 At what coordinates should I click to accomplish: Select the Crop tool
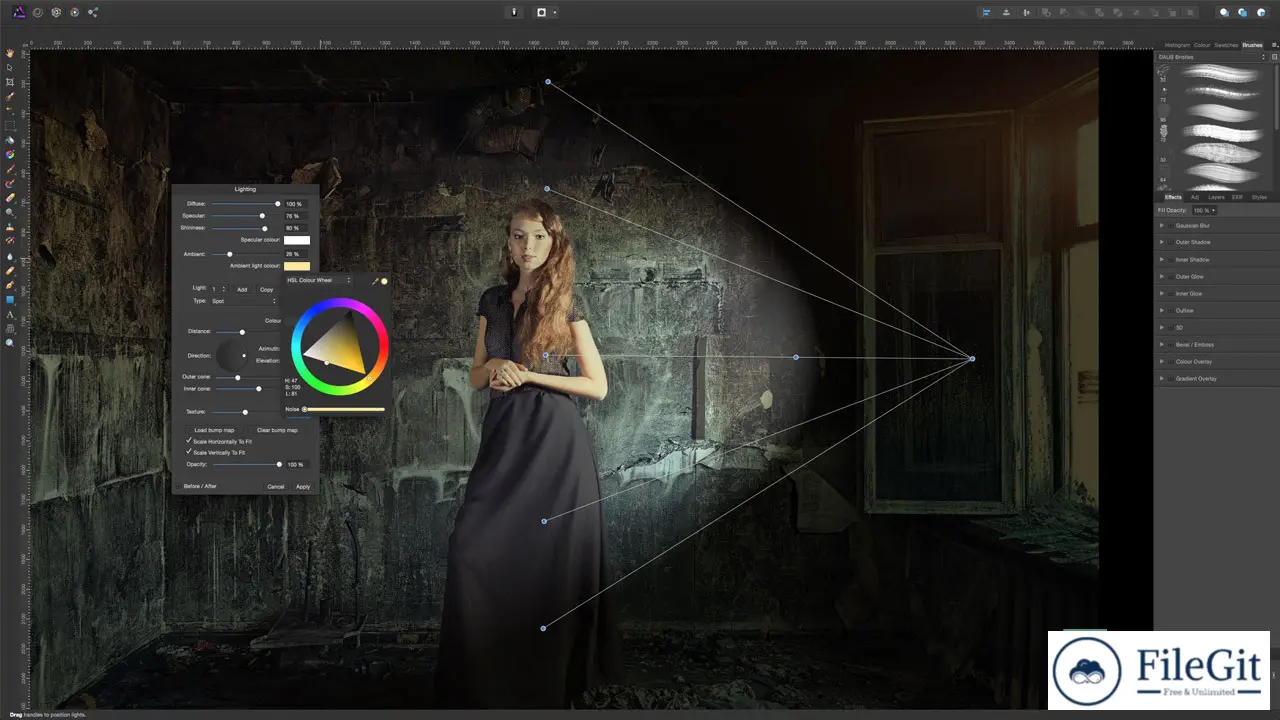coord(10,82)
